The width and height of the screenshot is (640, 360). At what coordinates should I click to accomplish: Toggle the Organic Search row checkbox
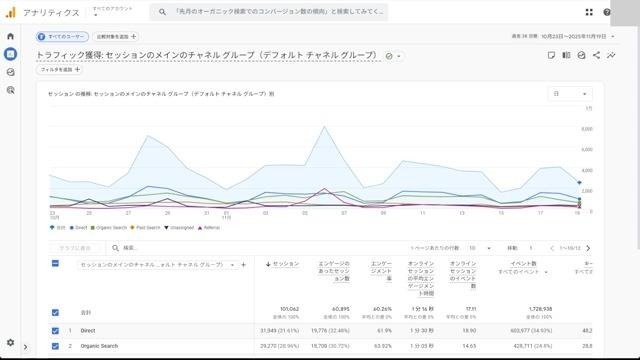click(56, 346)
